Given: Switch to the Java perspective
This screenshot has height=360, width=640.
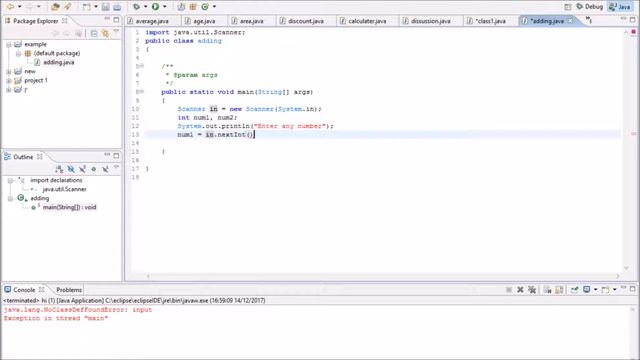Looking at the screenshot, I should click(620, 7).
